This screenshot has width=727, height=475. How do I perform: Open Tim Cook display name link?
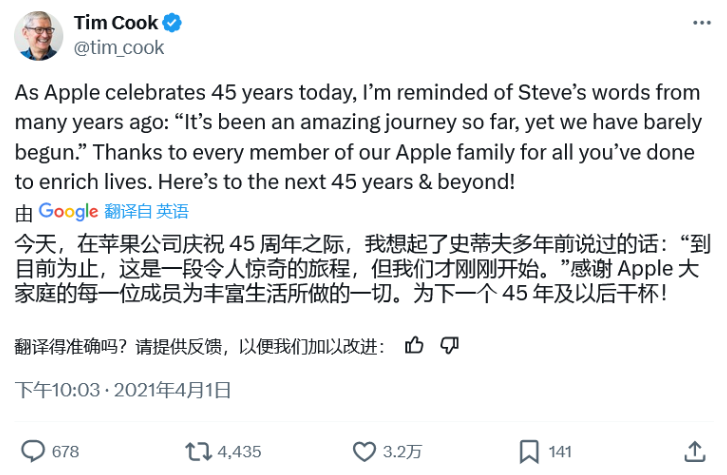pyautogui.click(x=113, y=22)
